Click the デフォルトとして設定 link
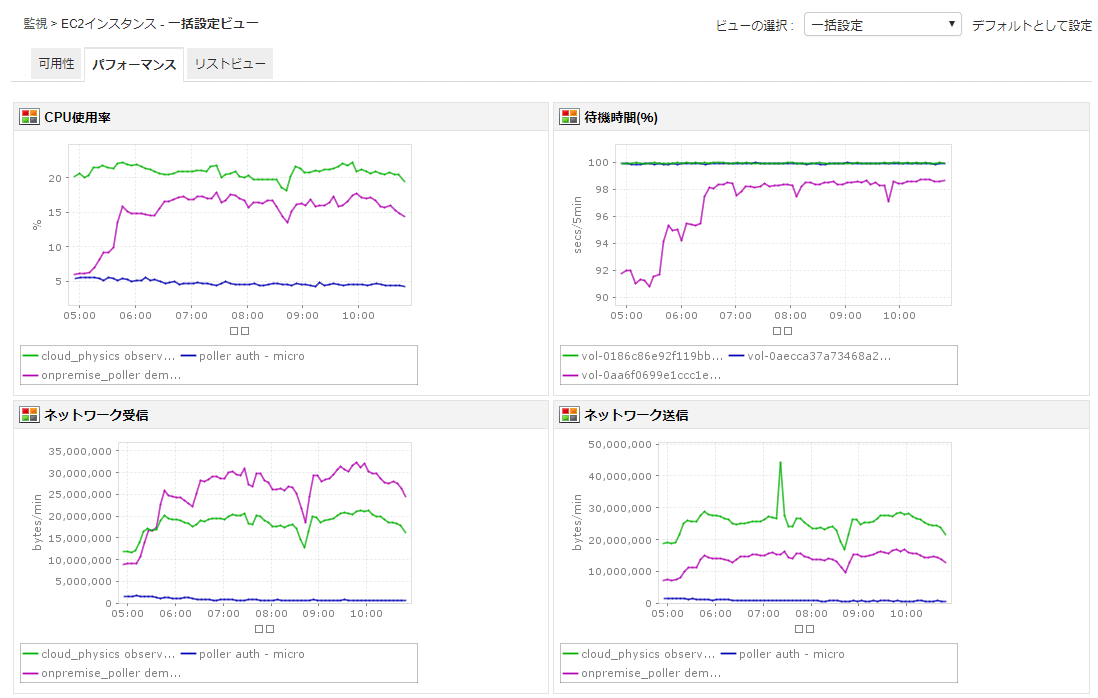Screen dimensions: 1098x698 (x=1032, y=26)
